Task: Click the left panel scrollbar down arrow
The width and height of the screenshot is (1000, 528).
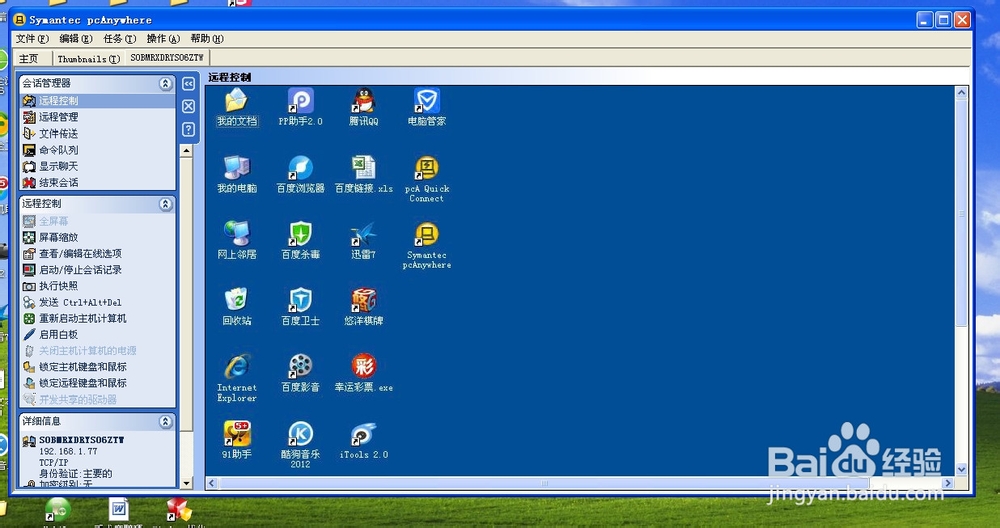Action: [x=186, y=483]
